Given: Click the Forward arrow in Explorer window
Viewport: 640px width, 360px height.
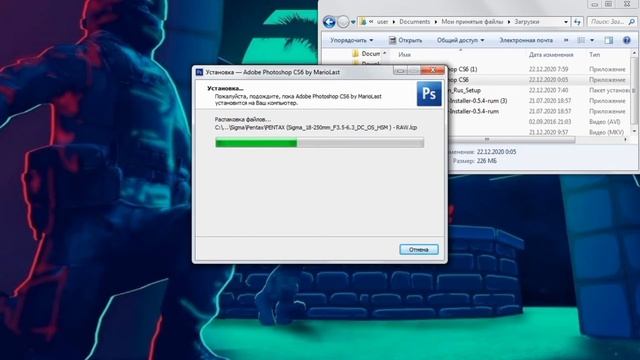Looking at the screenshot, I should tap(343, 22).
